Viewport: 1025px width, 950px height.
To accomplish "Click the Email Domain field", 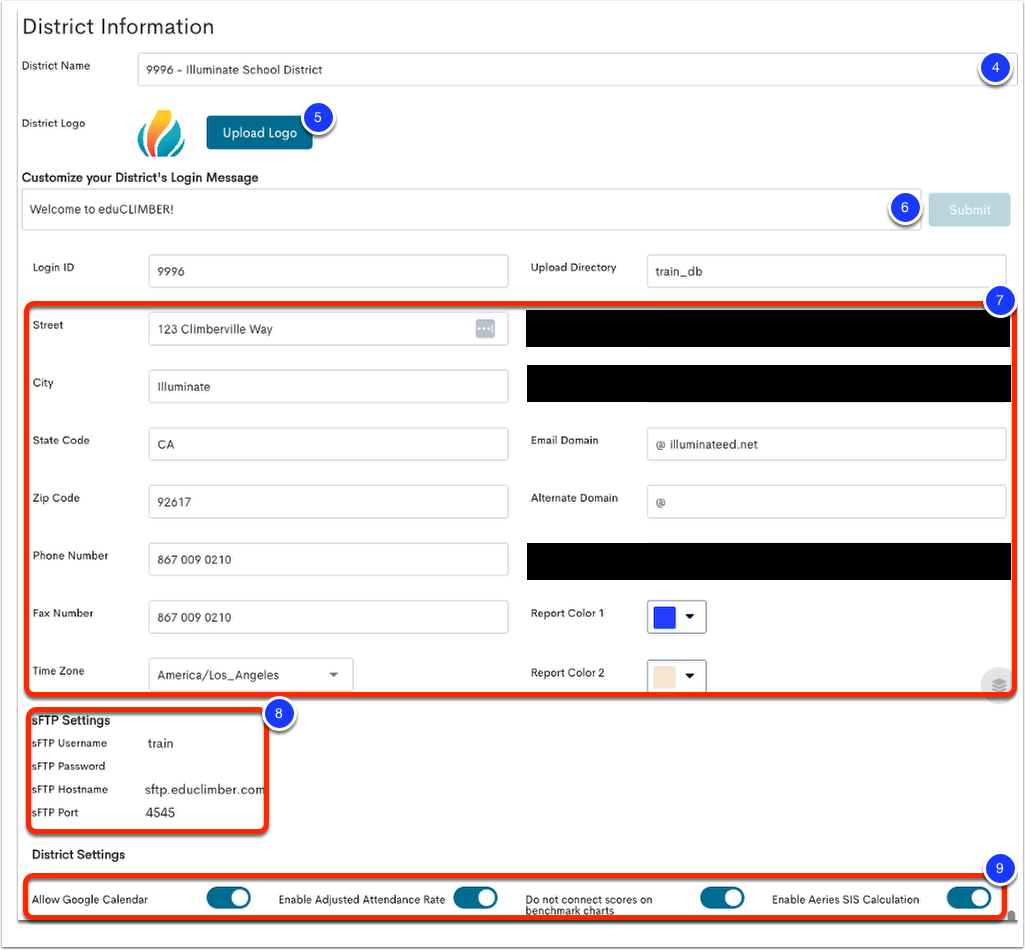I will [x=826, y=444].
